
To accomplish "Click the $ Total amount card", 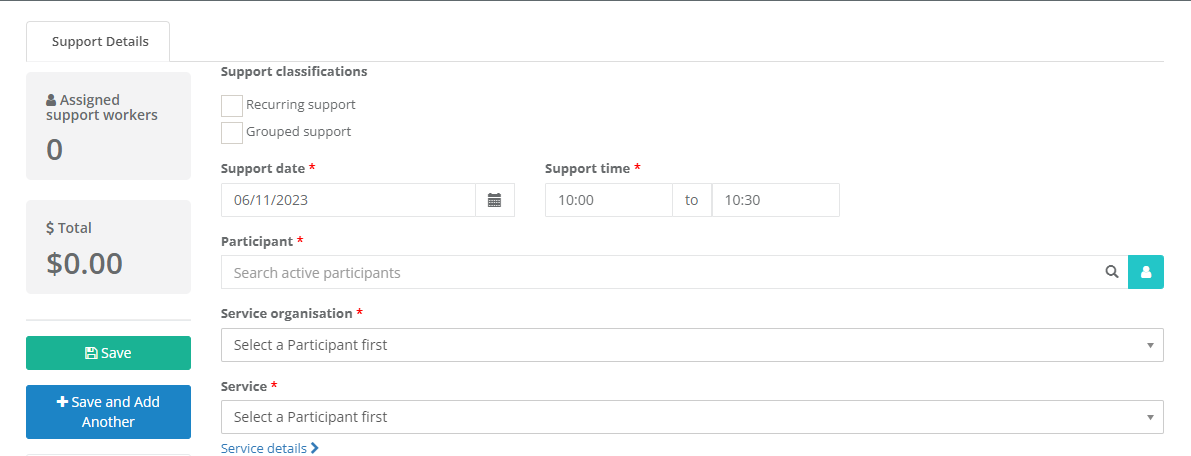I will [109, 247].
